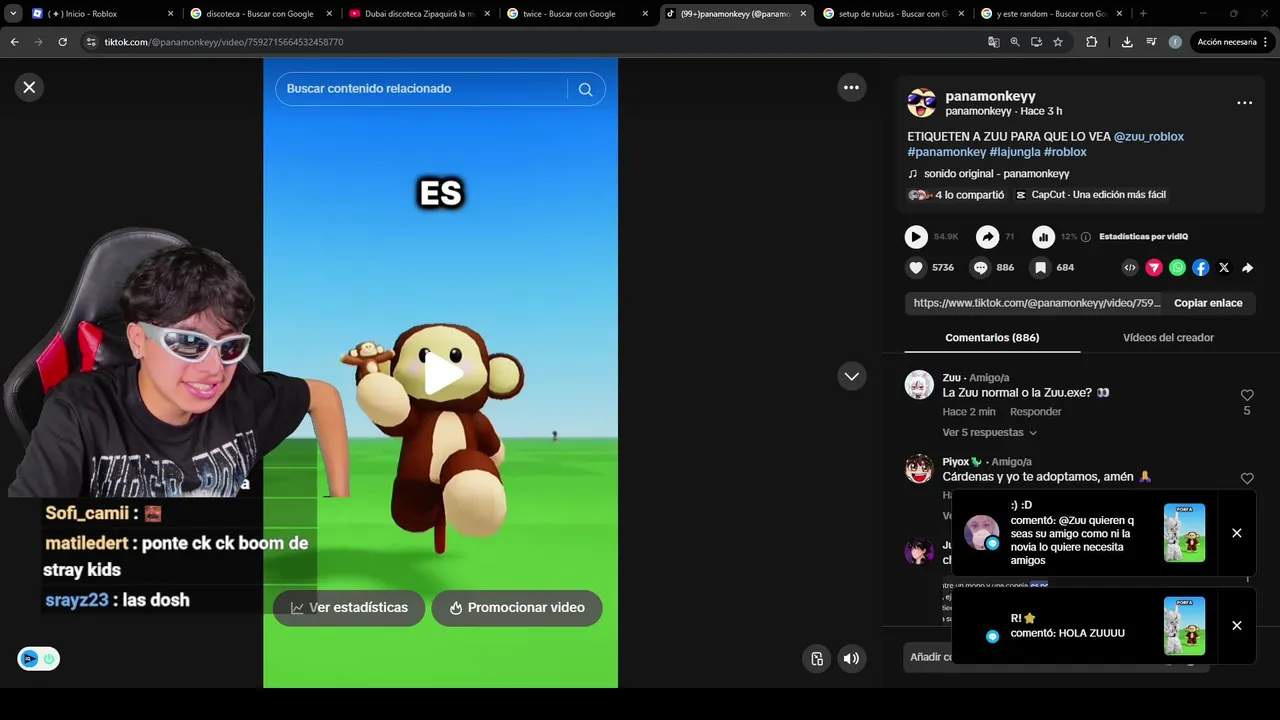Open the #roblox hashtag

[1065, 152]
